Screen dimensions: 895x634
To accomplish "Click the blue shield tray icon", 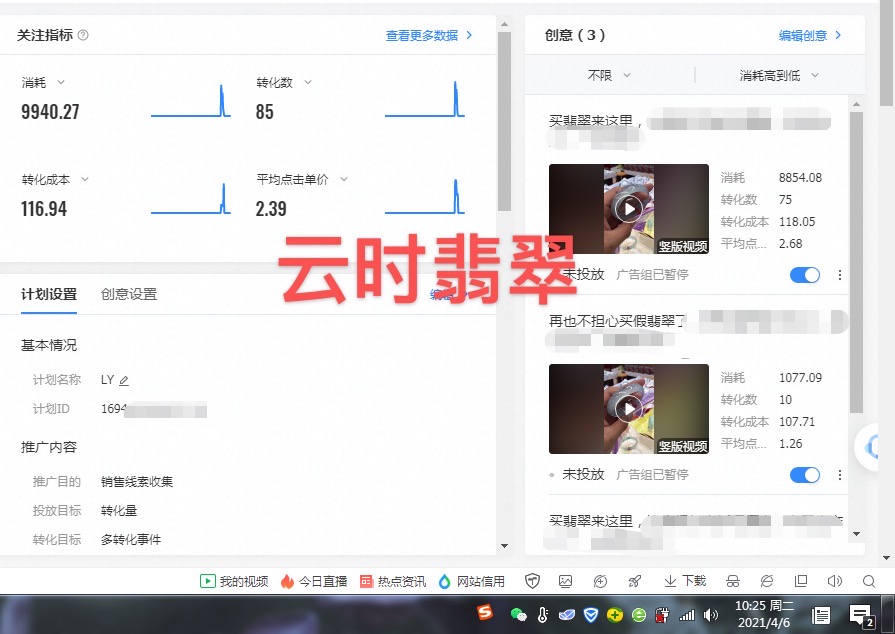I will (x=591, y=615).
